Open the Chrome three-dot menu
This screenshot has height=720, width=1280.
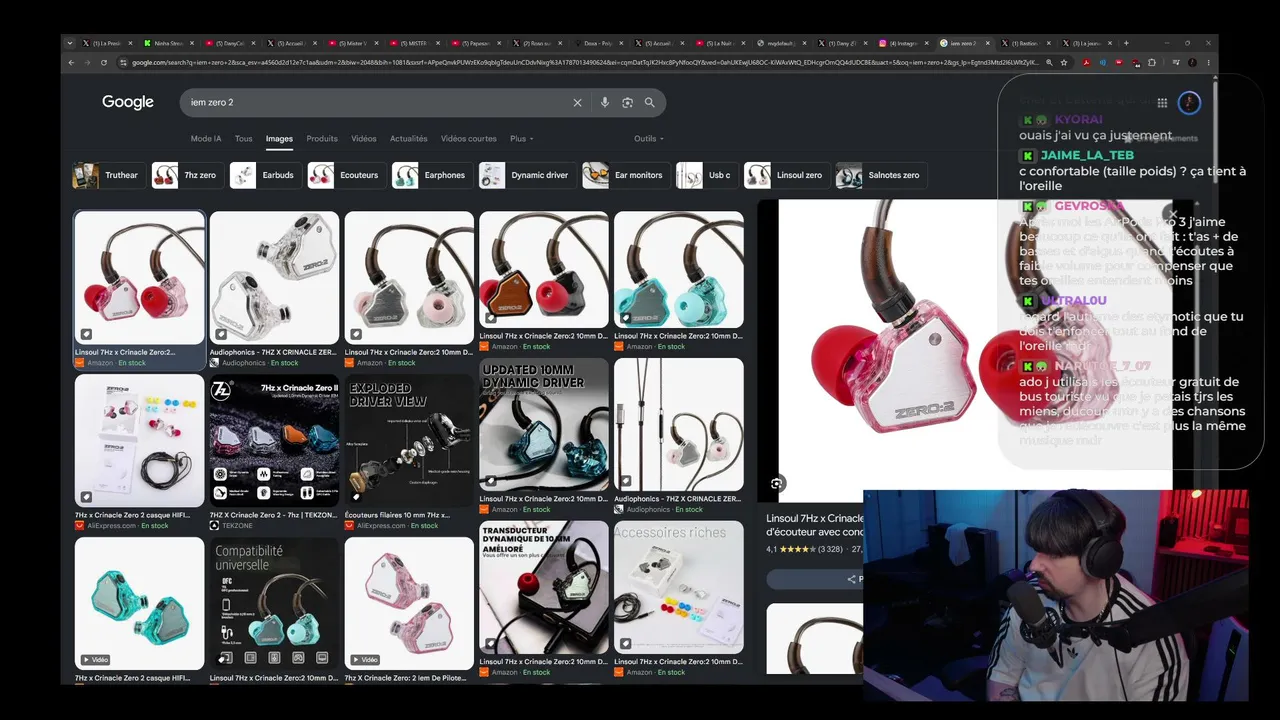(1207, 62)
